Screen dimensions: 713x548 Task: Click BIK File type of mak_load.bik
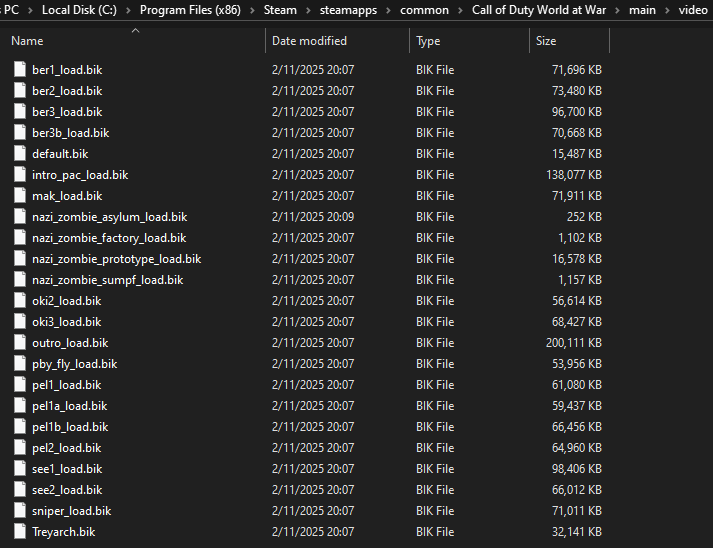(435, 196)
